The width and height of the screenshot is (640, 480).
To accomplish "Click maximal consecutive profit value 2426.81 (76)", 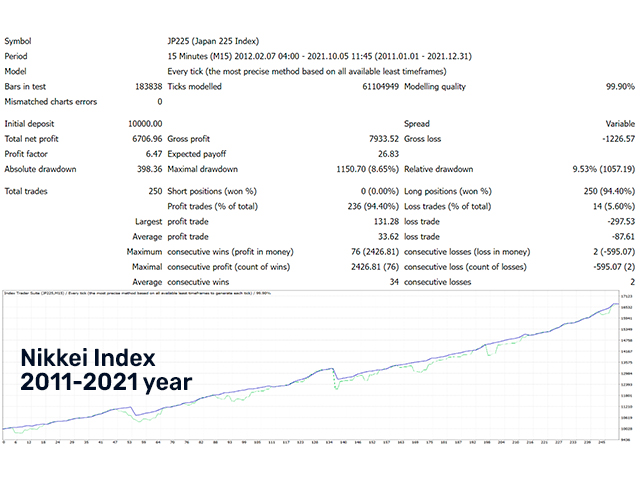I will click(375, 267).
